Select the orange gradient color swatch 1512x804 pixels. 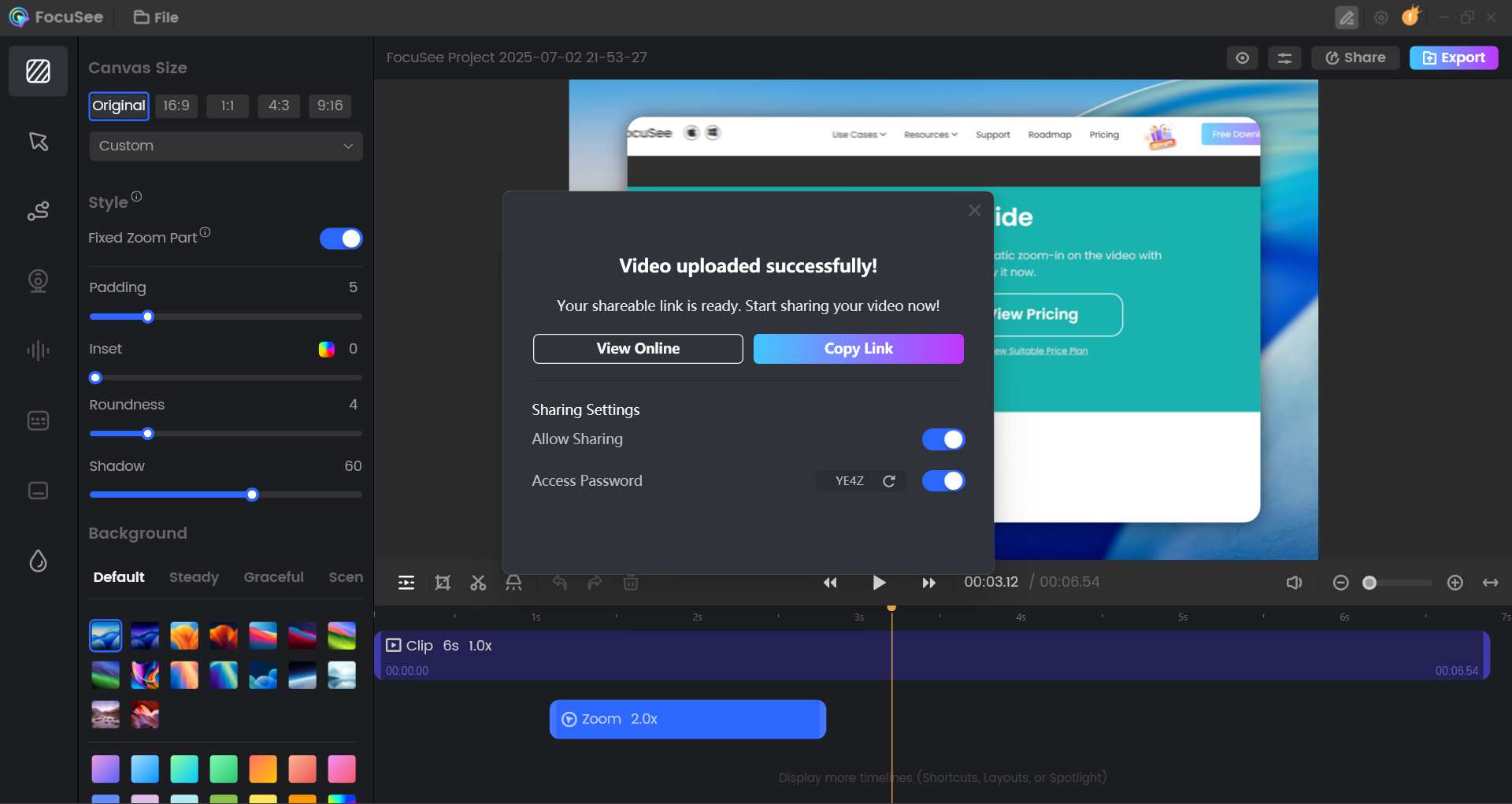click(x=263, y=769)
